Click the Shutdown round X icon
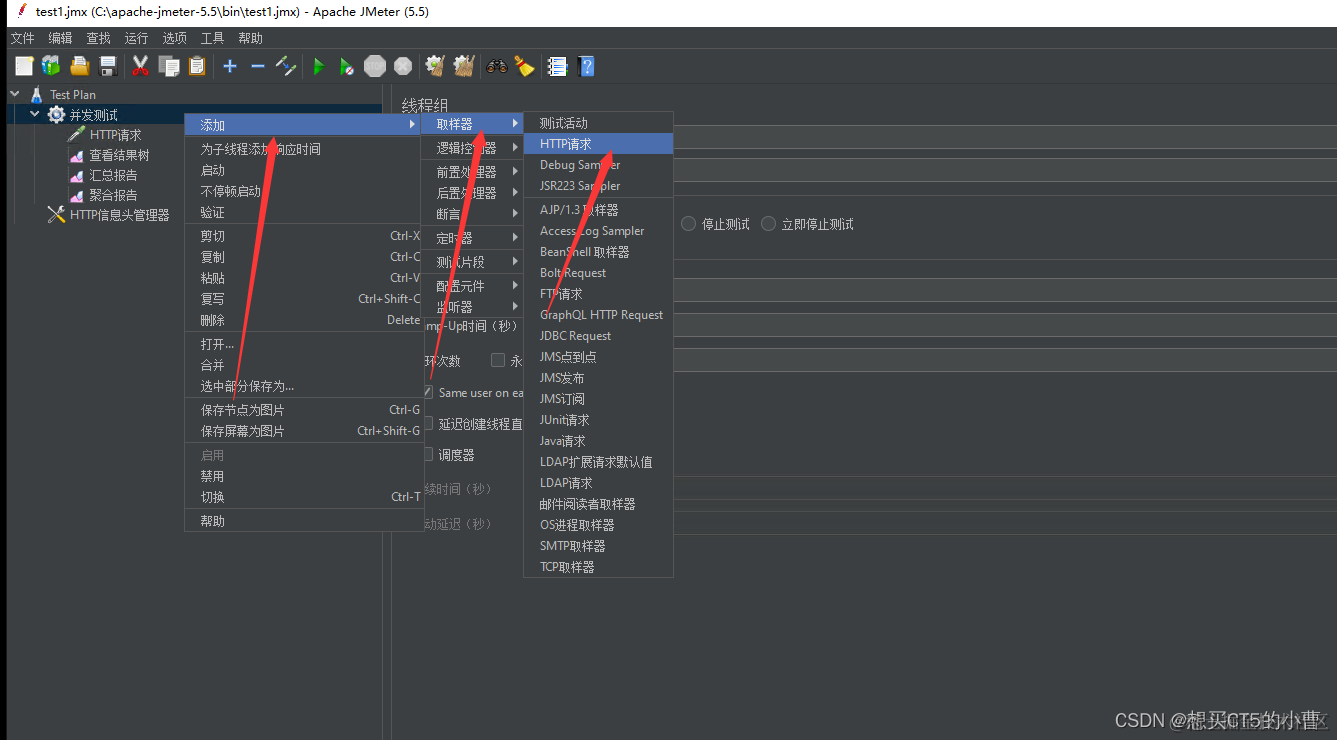Viewport: 1337px width, 740px height. [403, 66]
